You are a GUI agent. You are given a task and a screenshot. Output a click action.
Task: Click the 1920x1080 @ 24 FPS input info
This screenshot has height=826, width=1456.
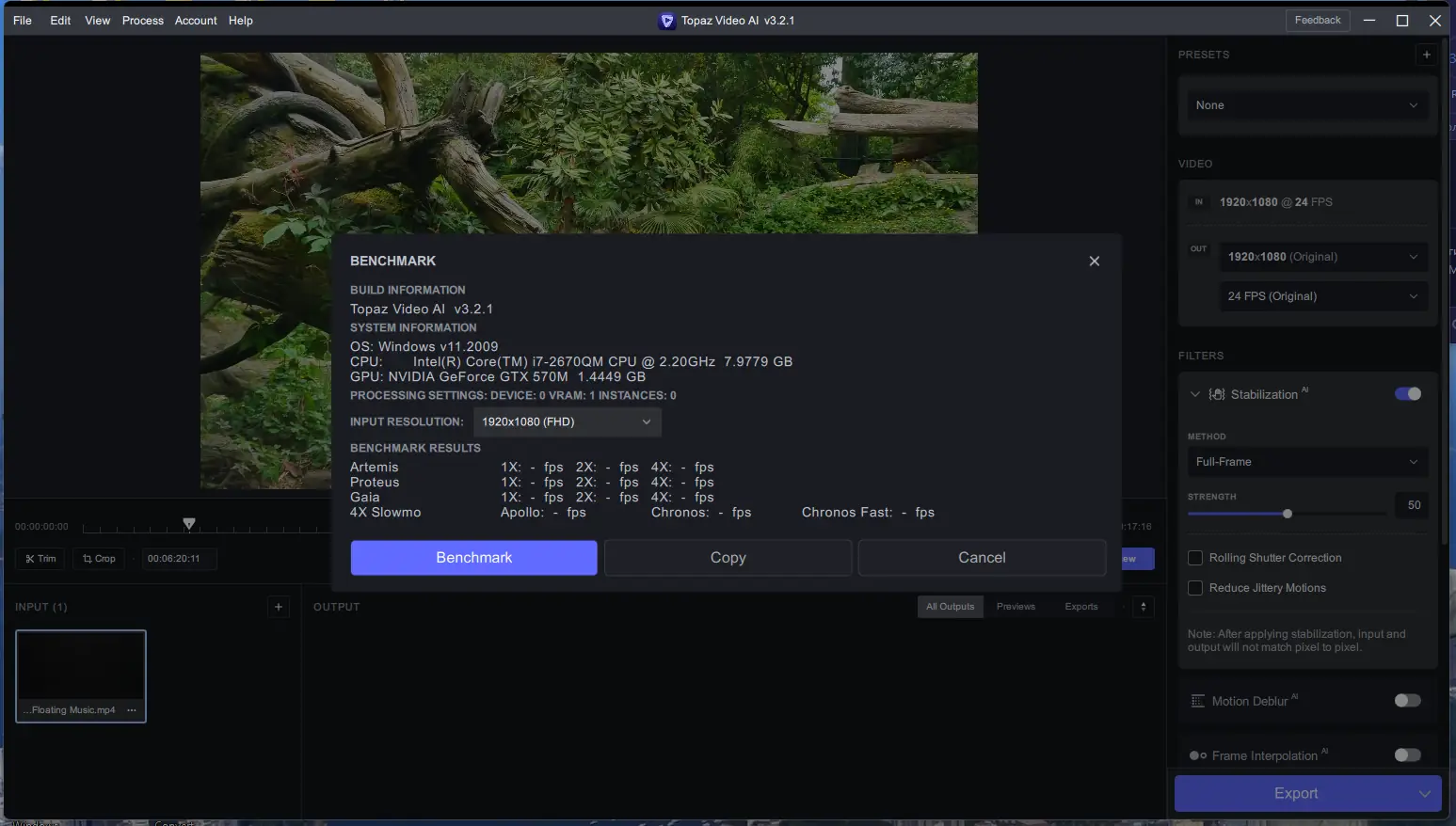[1276, 202]
